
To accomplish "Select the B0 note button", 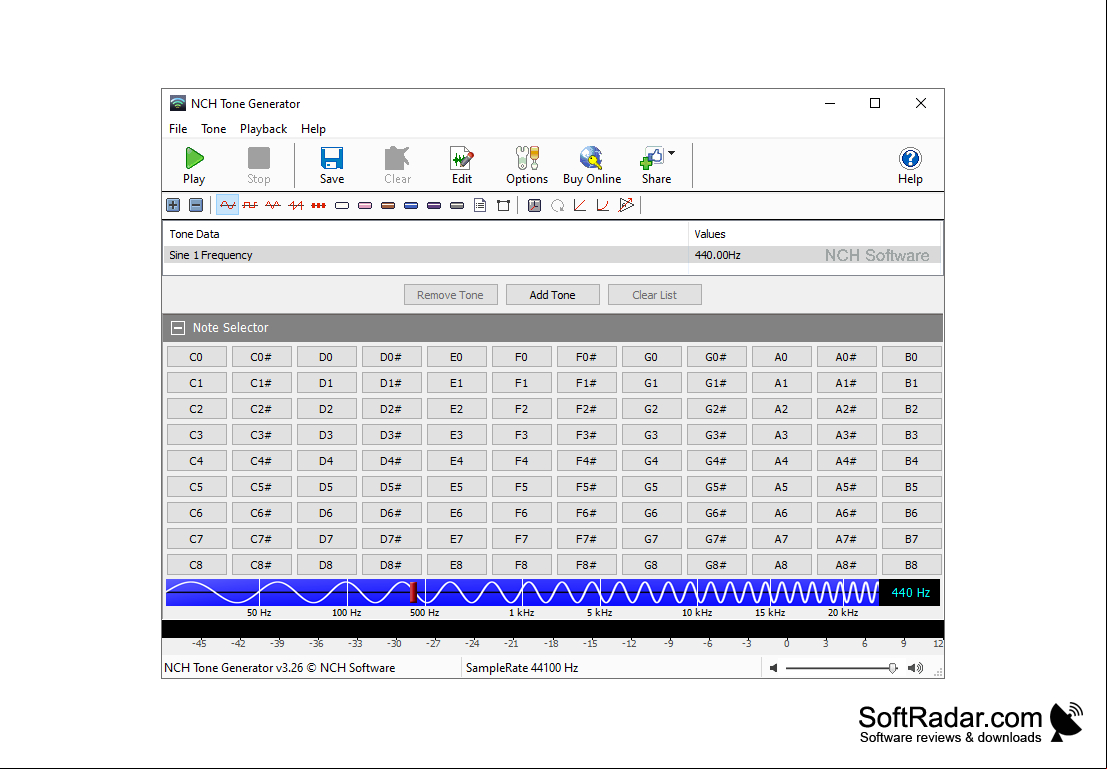I will pos(911,357).
